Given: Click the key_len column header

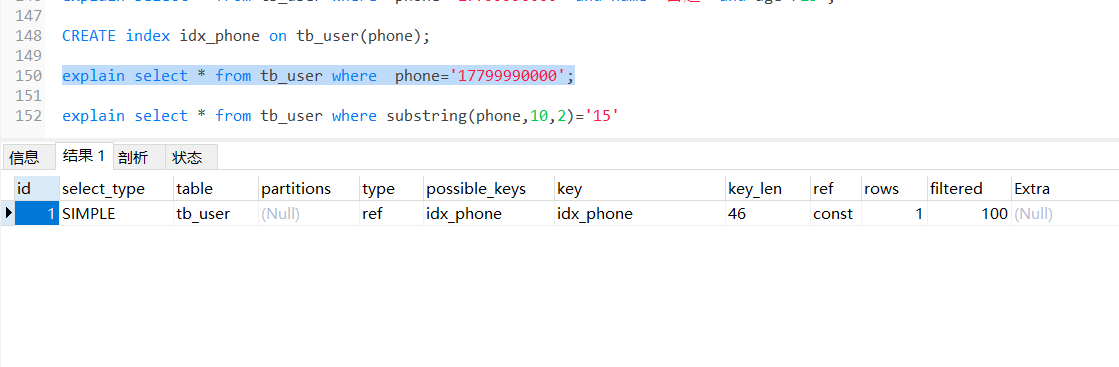Looking at the screenshot, I should (767, 188).
